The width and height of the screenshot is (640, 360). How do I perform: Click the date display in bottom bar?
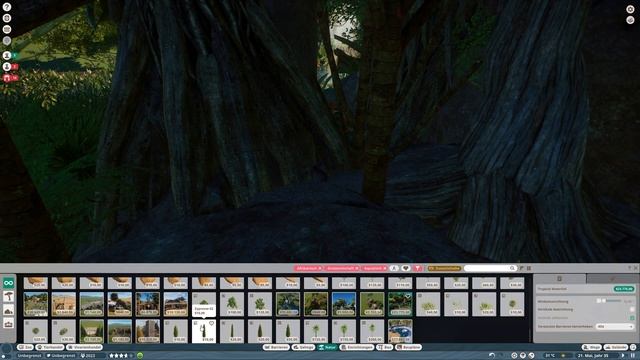pyautogui.click(x=593, y=356)
